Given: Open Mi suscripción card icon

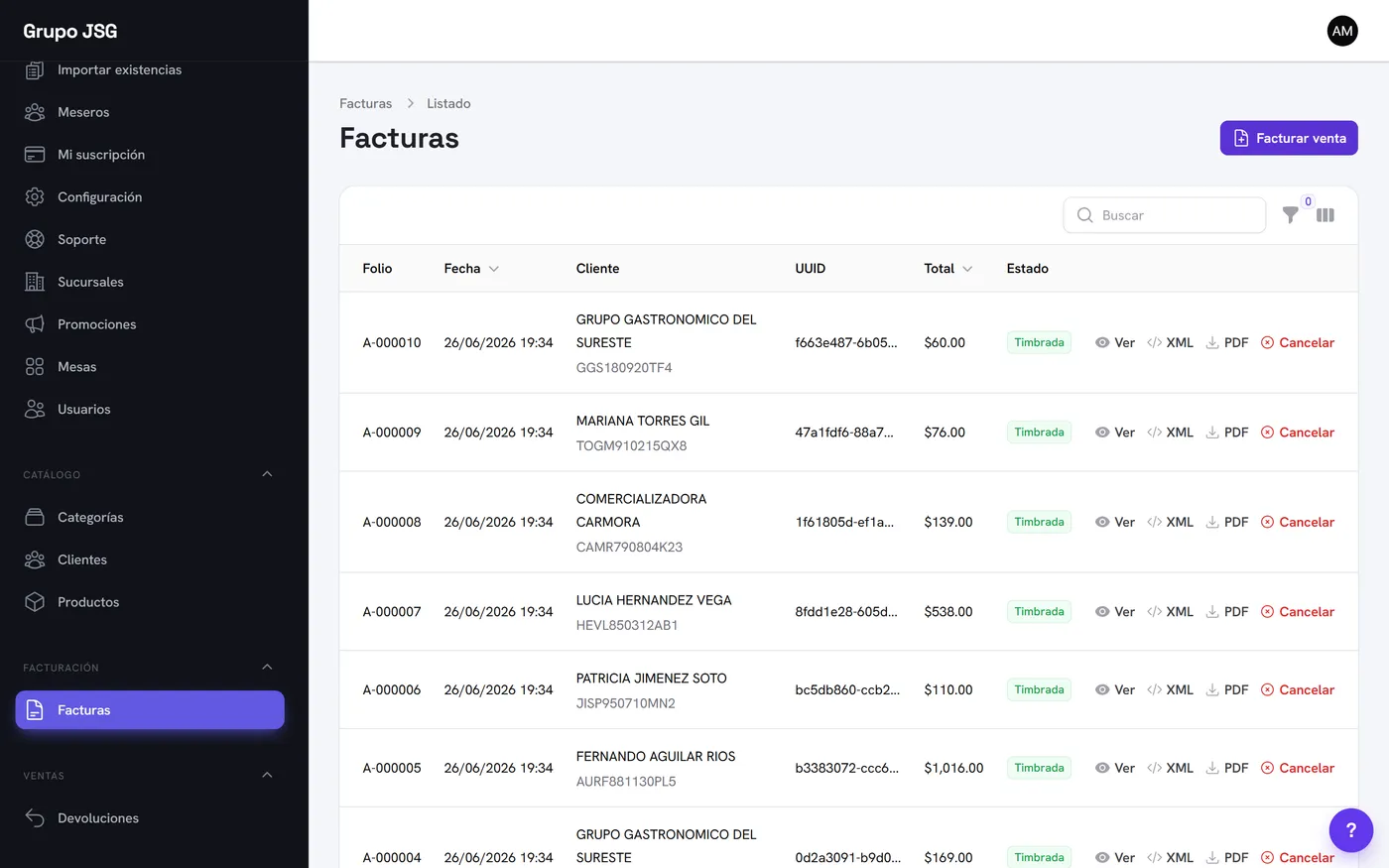Looking at the screenshot, I should click(x=35, y=155).
